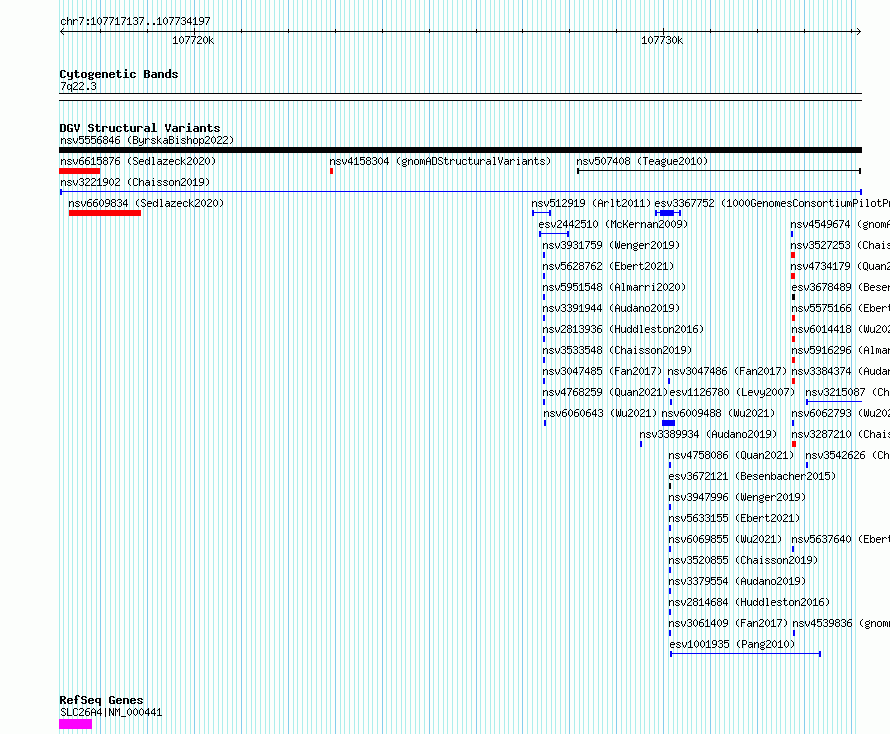Image resolution: width=890 pixels, height=734 pixels.
Task: Click the esv1001935 blue span line
Action: pyautogui.click(x=745, y=654)
